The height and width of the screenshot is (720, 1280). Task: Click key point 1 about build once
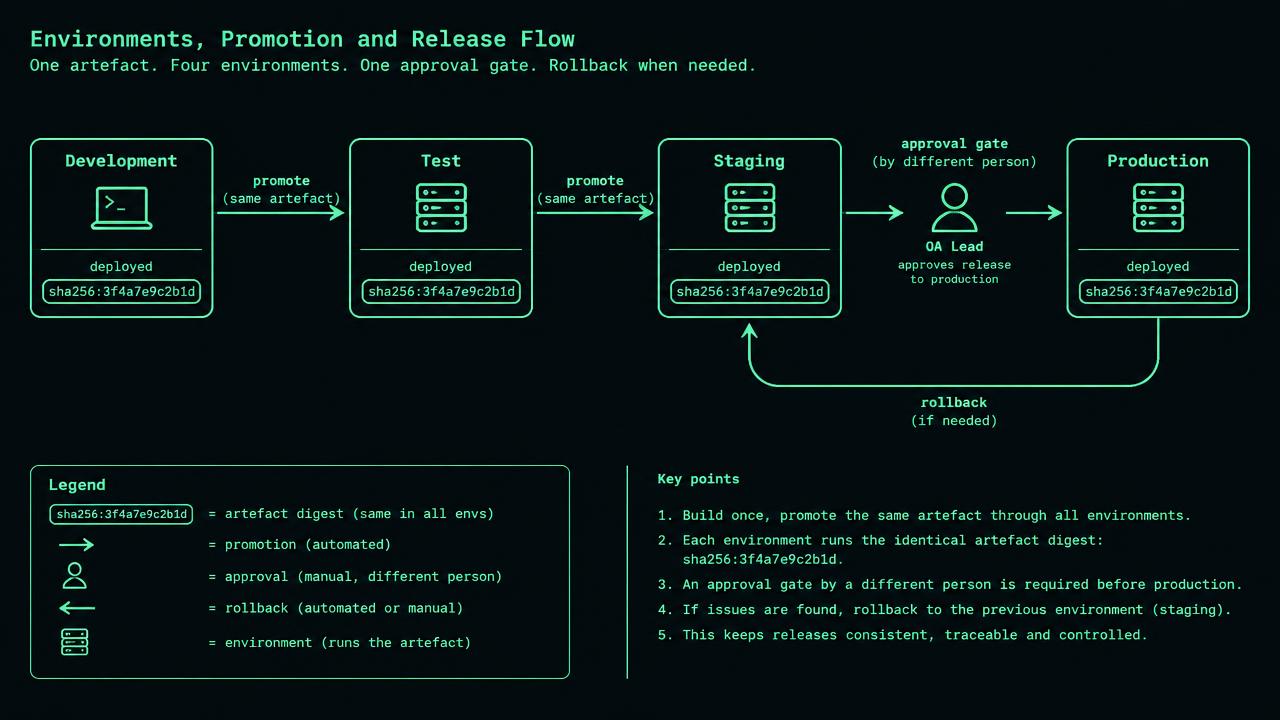(924, 516)
